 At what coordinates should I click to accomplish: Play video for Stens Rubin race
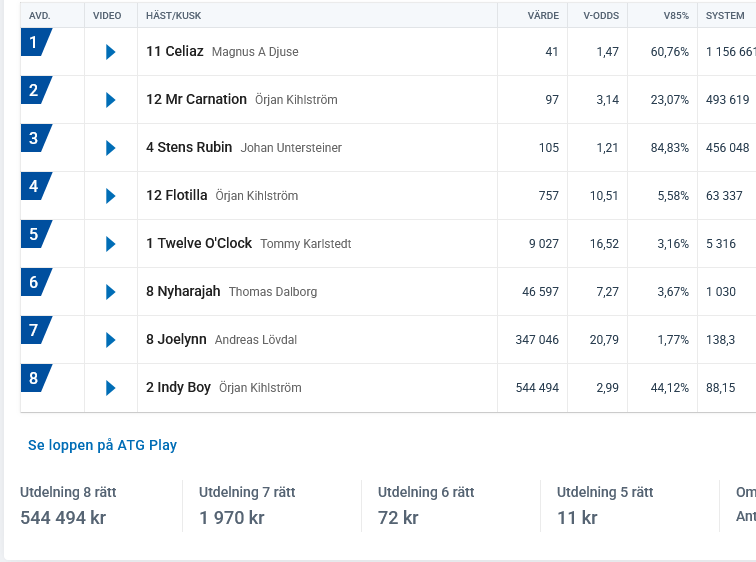click(x=111, y=148)
